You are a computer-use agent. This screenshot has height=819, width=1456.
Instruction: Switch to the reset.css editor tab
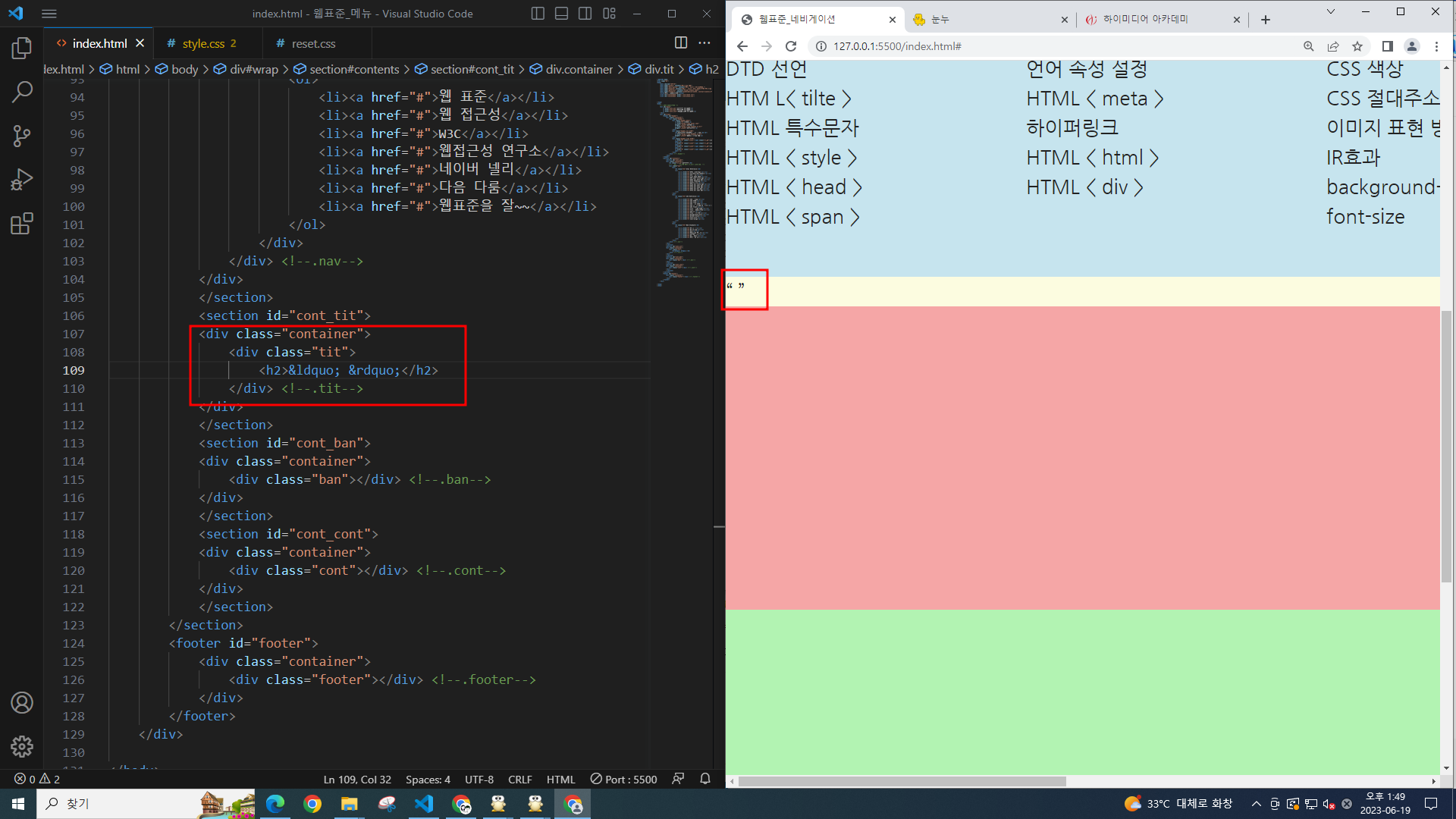[x=312, y=43]
